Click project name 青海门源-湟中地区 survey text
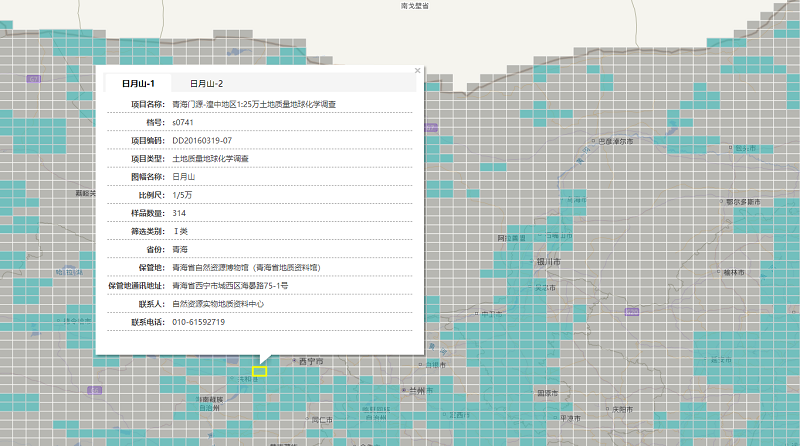This screenshot has height=446, width=800. pos(254,104)
